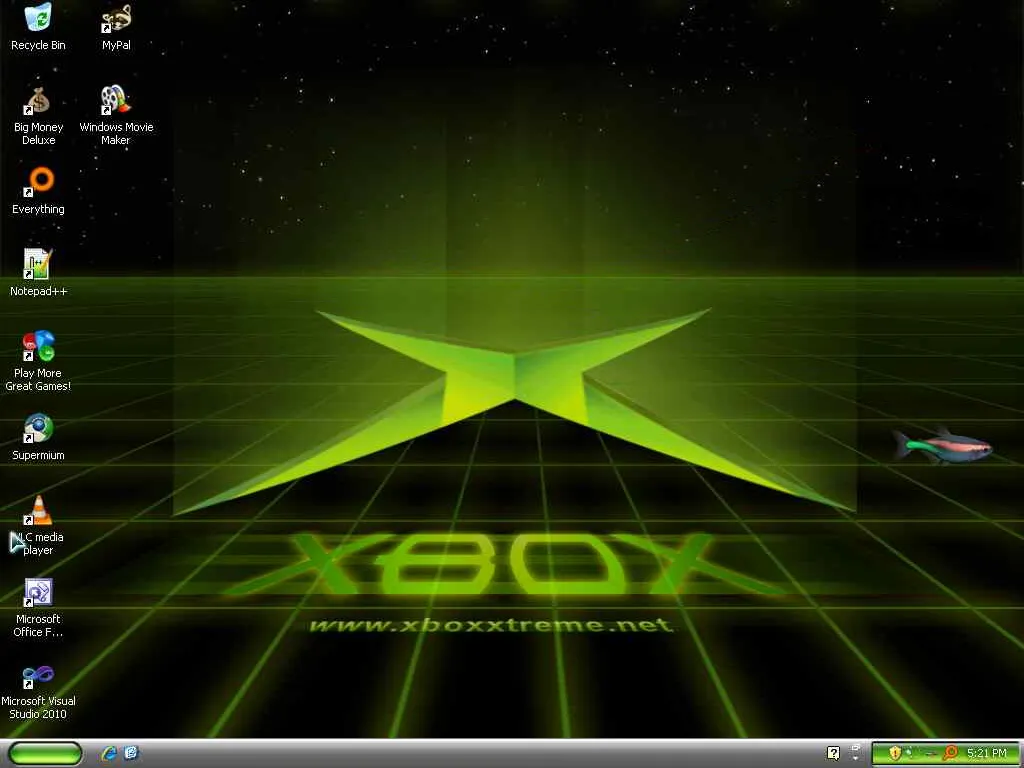Viewport: 1024px width, 768px height.
Task: Open the green Start button
Action: [x=46, y=753]
